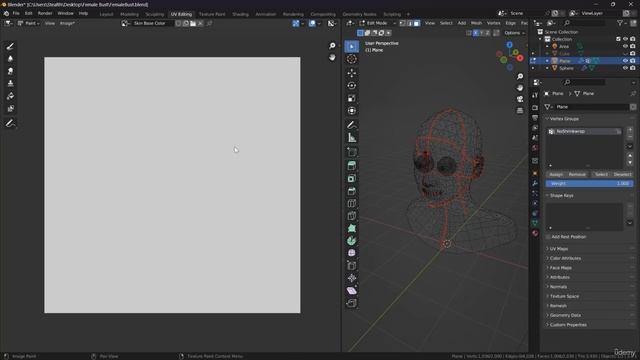The image size is (640, 360).
Task: Disable render for Cube camera icon
Action: [x=632, y=53]
